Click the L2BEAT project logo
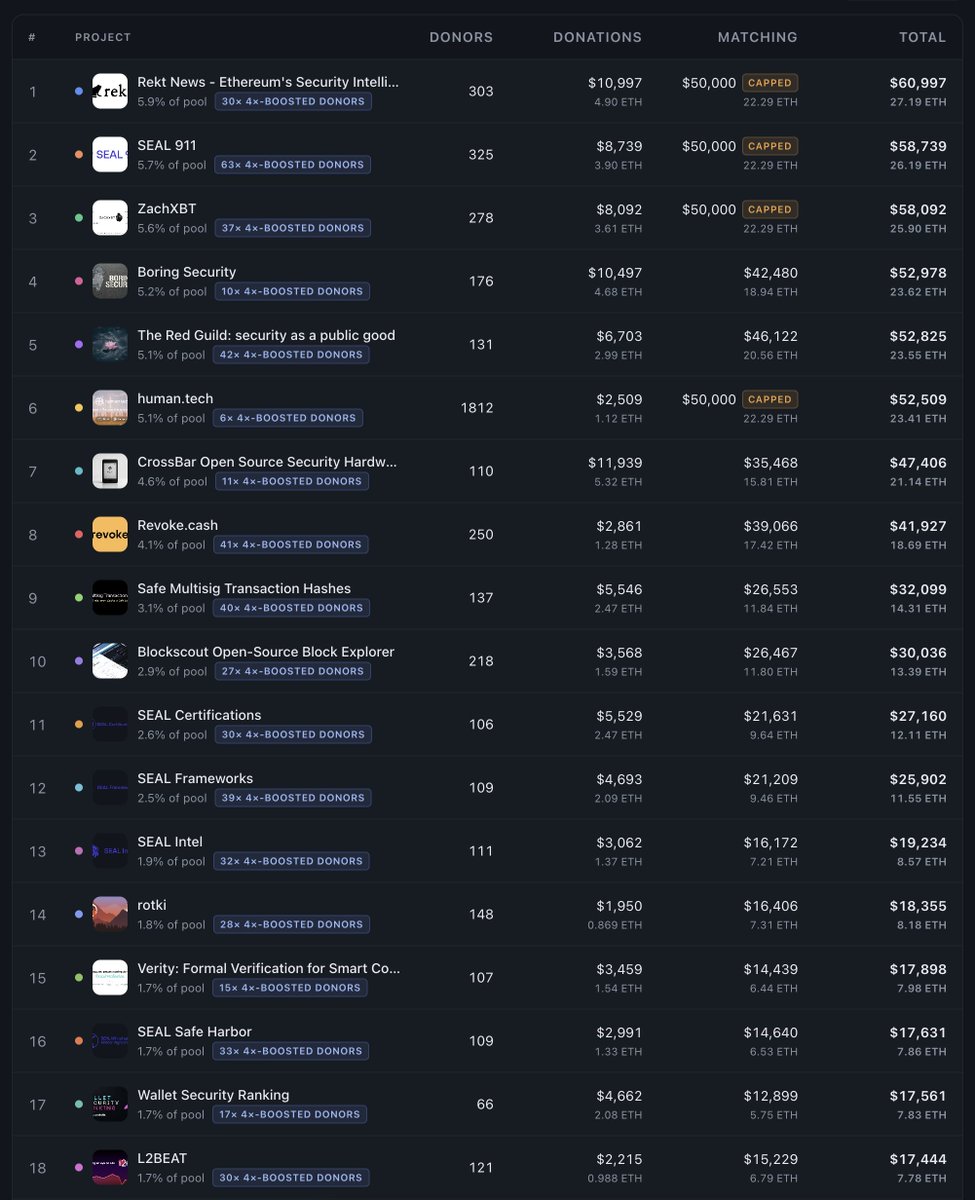The width and height of the screenshot is (975, 1200). [110, 1168]
